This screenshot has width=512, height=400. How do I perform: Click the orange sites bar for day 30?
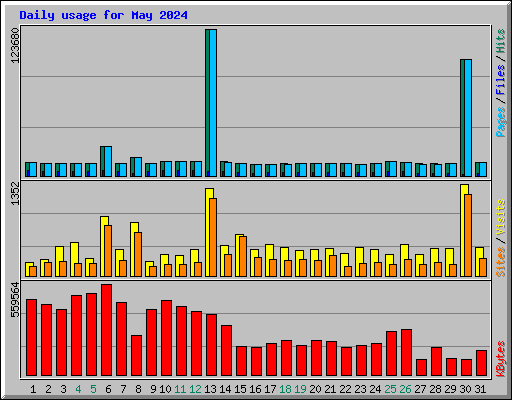(x=468, y=235)
